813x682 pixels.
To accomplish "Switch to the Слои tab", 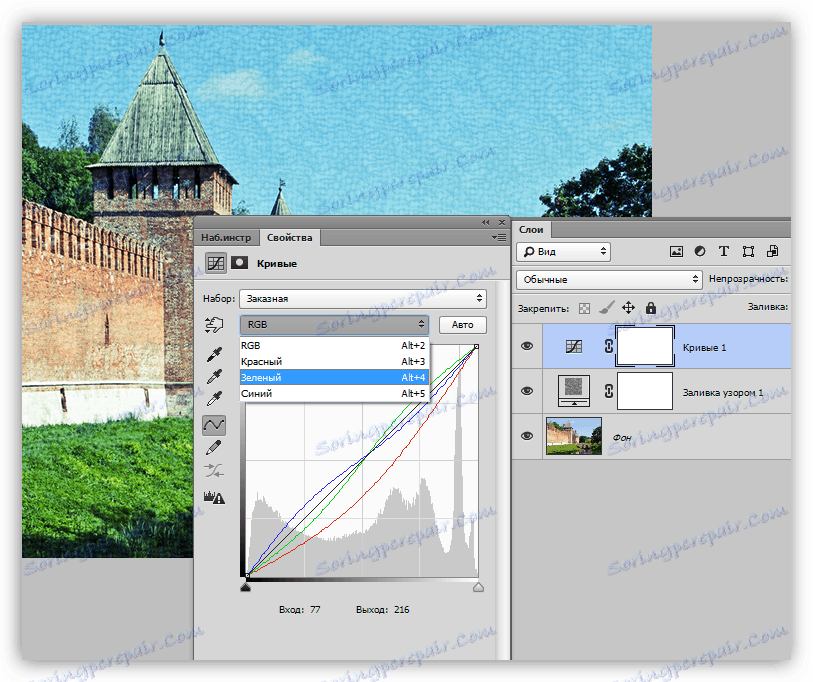I will (x=531, y=229).
